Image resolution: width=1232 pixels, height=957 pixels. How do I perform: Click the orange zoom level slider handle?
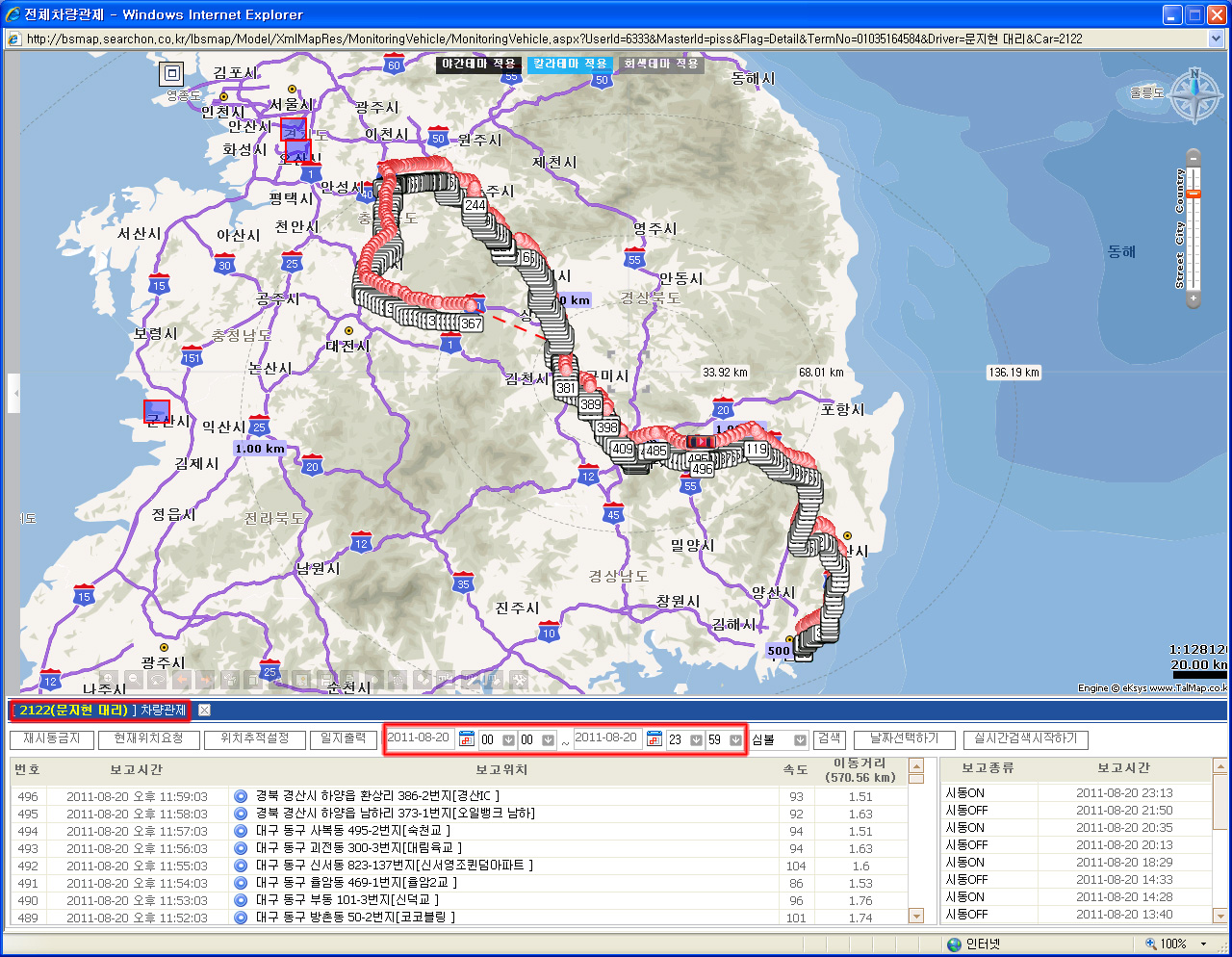point(1193,194)
